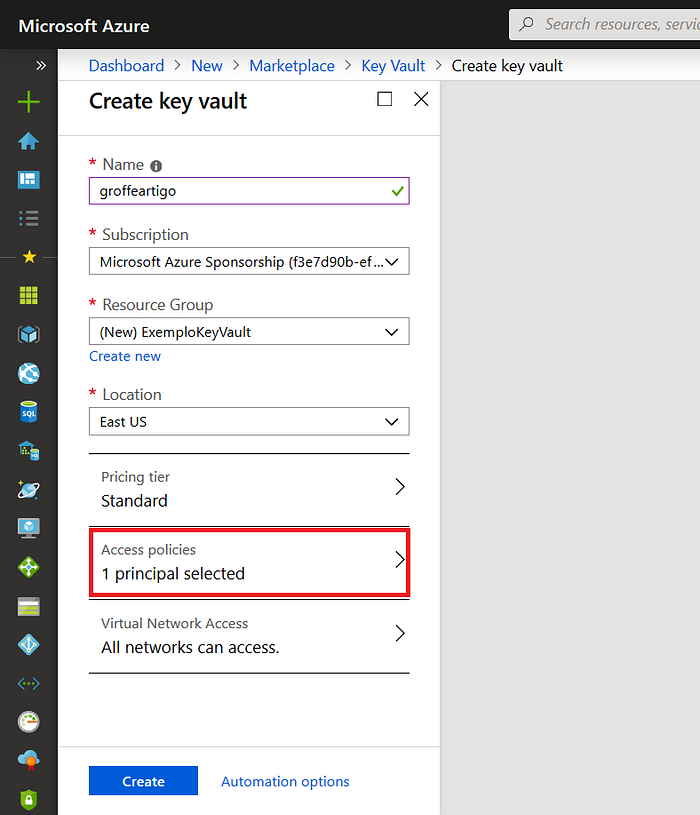Click the Name input containing groffeartigo
This screenshot has height=815, width=700.
click(249, 191)
